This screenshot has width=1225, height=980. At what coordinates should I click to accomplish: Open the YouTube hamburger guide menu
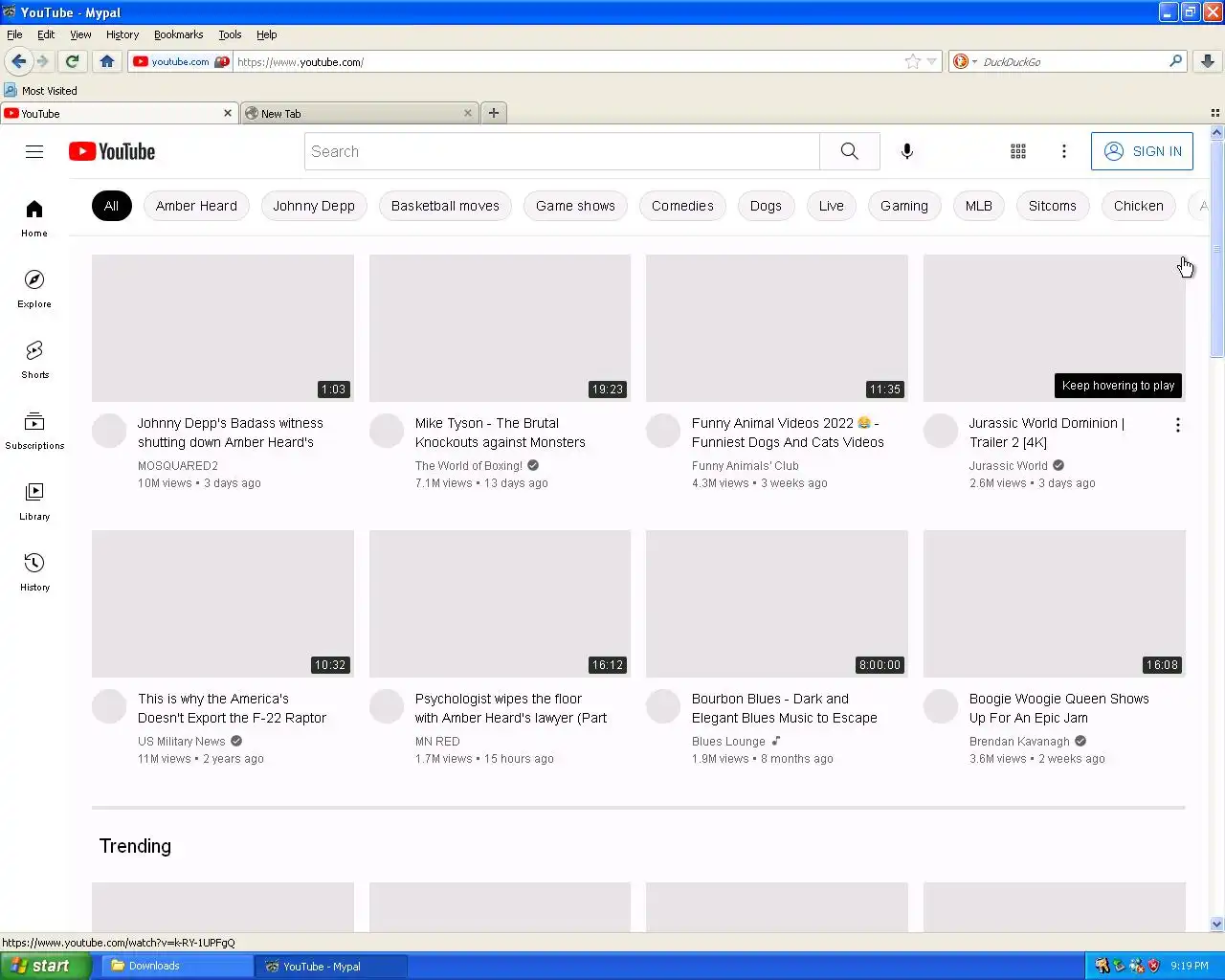[34, 151]
